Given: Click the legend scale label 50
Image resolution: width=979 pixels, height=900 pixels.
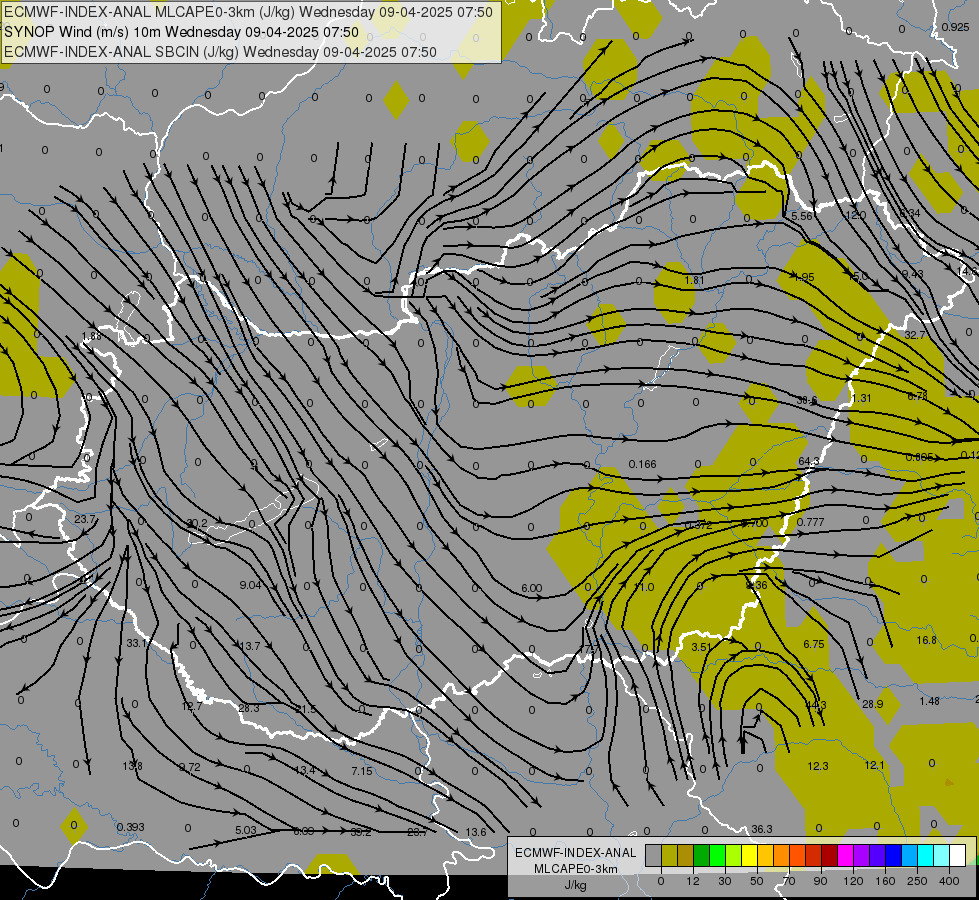Looking at the screenshot, I should click(756, 881).
